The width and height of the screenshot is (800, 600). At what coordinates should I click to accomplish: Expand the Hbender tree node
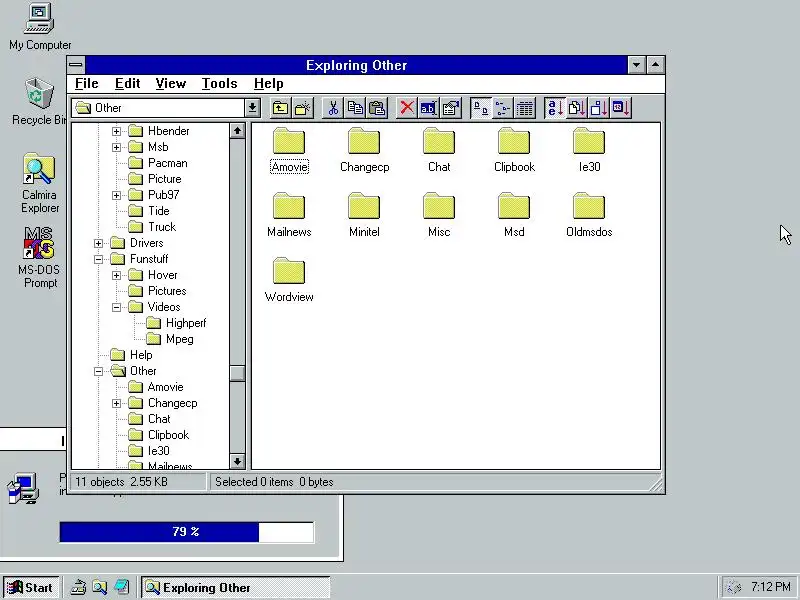(x=116, y=132)
